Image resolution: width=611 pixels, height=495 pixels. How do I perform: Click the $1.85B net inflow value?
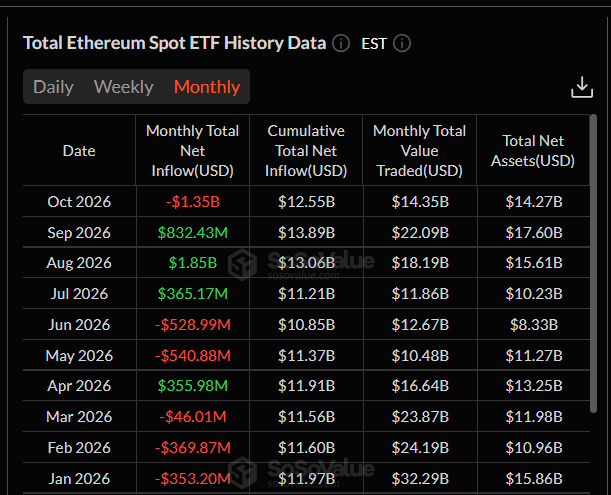[192, 262]
